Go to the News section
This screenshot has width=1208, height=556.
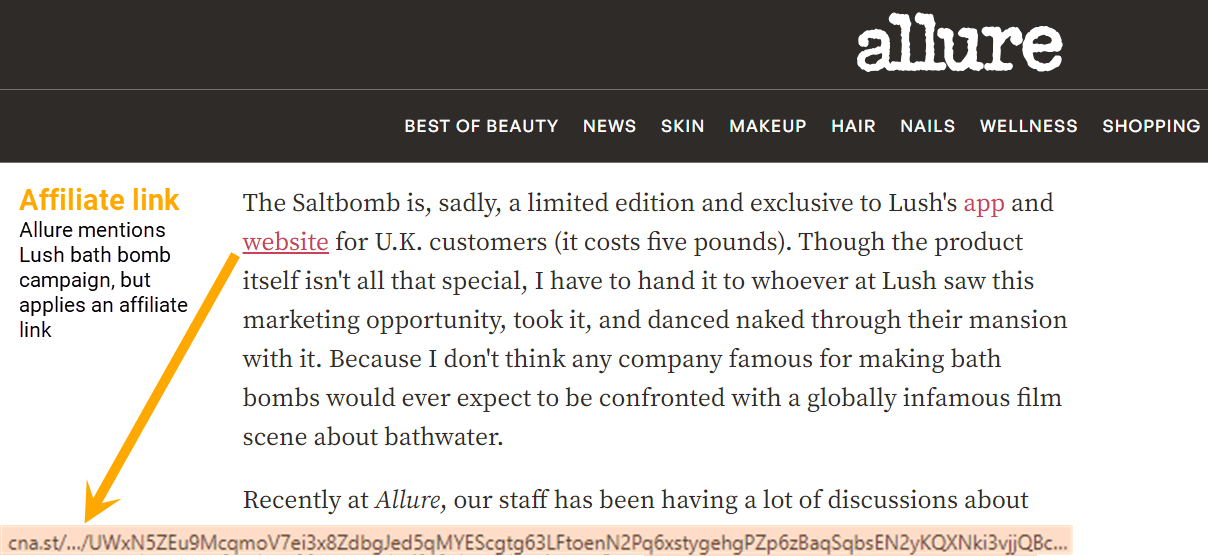(609, 126)
